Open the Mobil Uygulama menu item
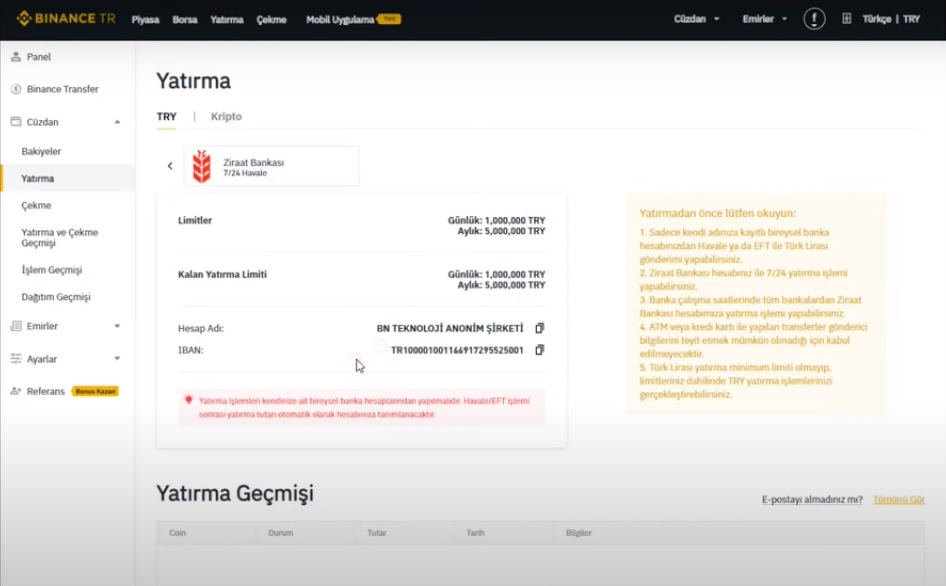 (340, 19)
